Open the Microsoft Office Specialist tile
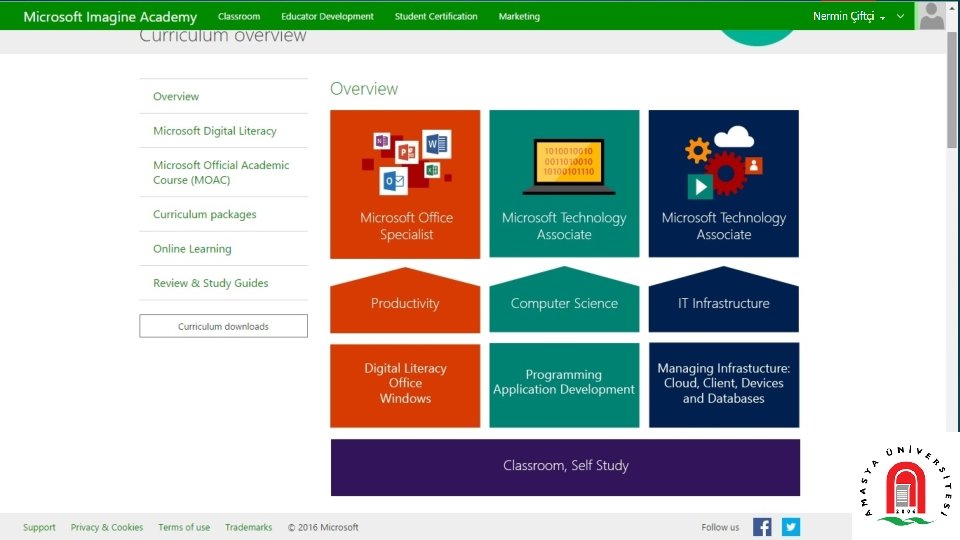The height and width of the screenshot is (540, 960). point(405,184)
